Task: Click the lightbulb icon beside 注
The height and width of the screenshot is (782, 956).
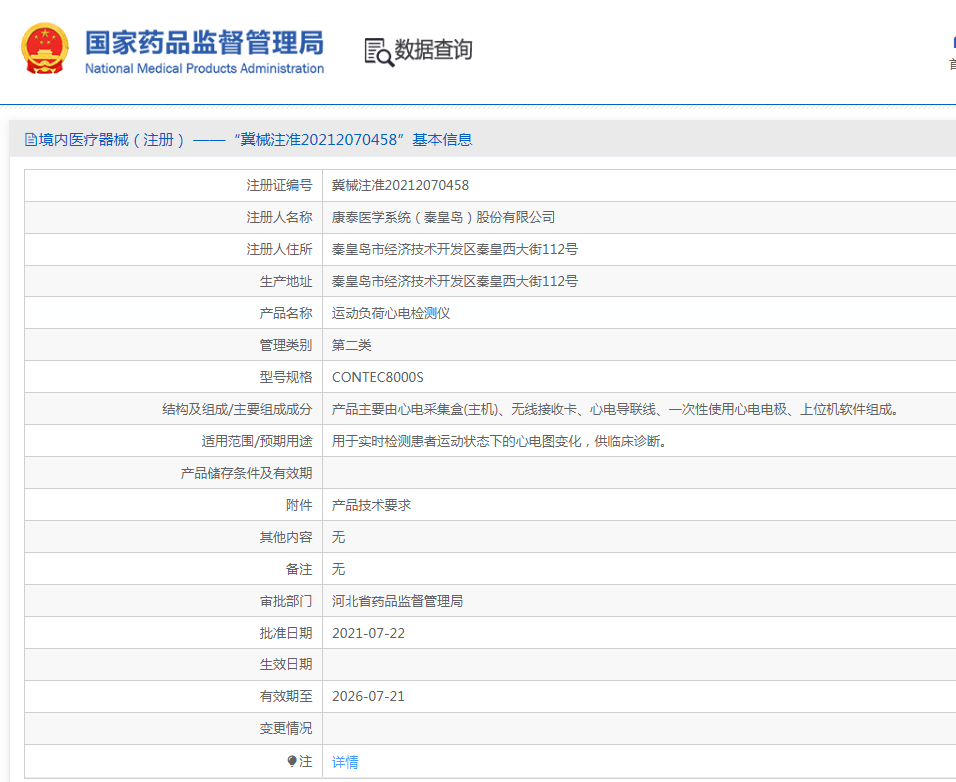Action: click(x=291, y=761)
